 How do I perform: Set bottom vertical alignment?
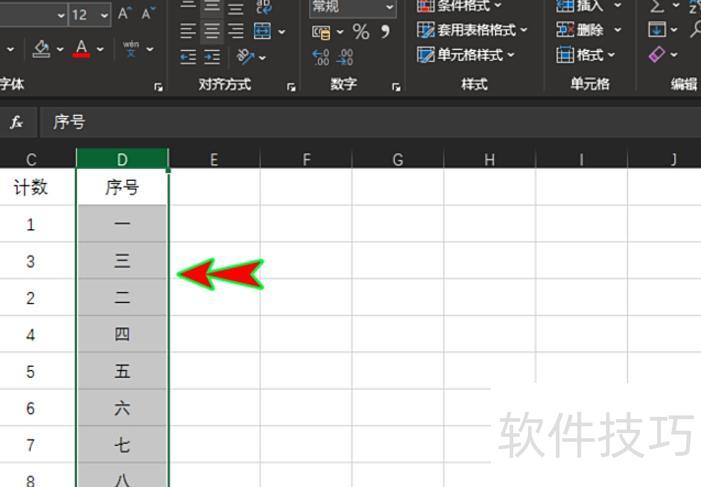point(236,7)
